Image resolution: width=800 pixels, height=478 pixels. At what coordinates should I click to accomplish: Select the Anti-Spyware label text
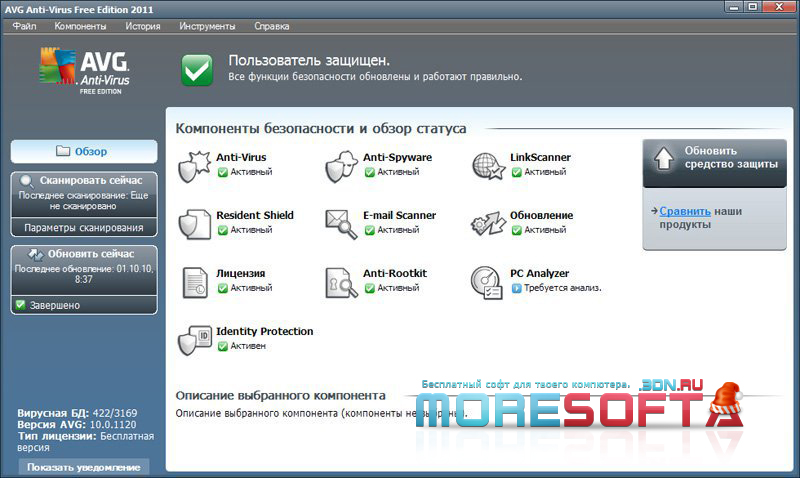click(397, 157)
